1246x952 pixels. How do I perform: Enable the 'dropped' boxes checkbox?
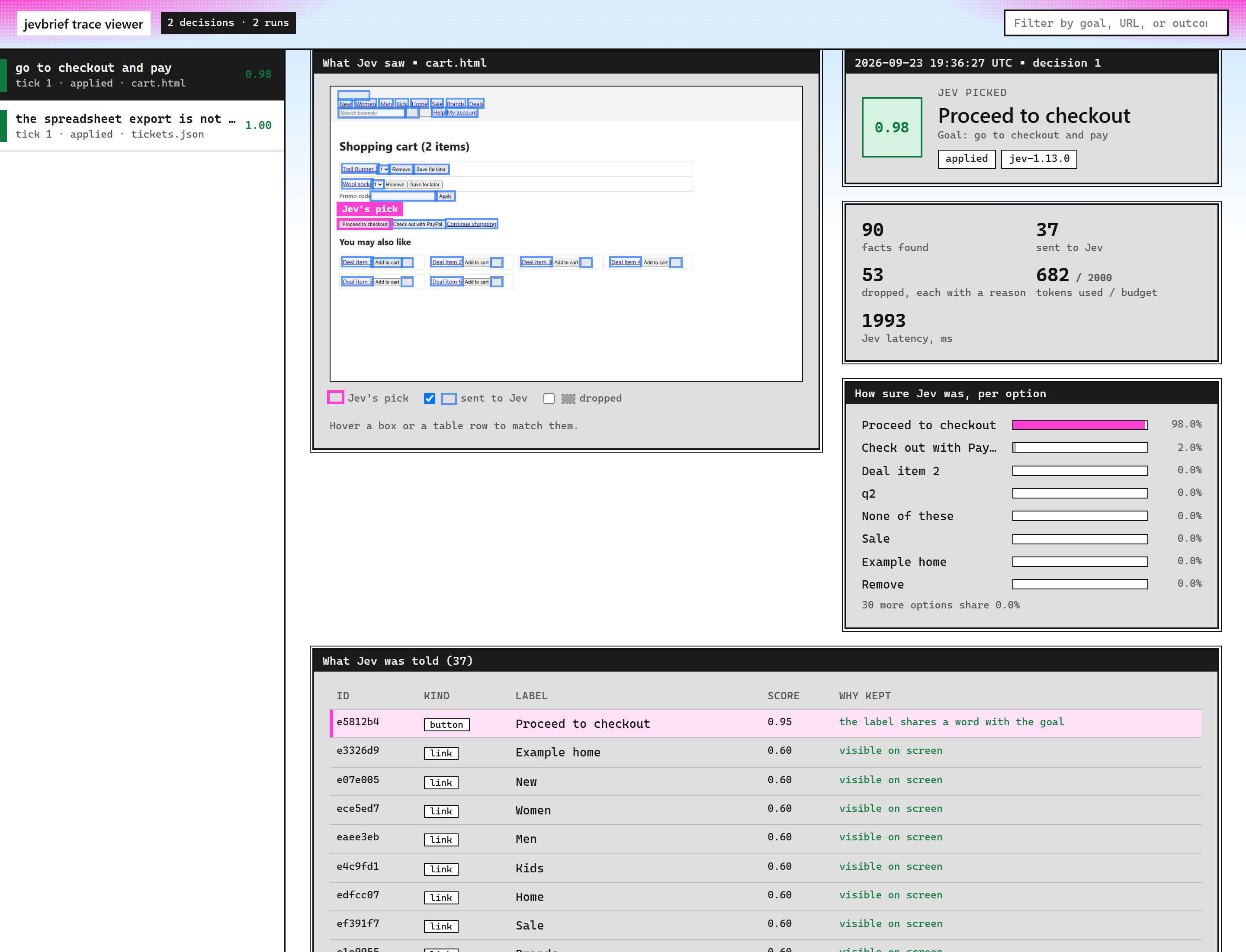coord(549,399)
